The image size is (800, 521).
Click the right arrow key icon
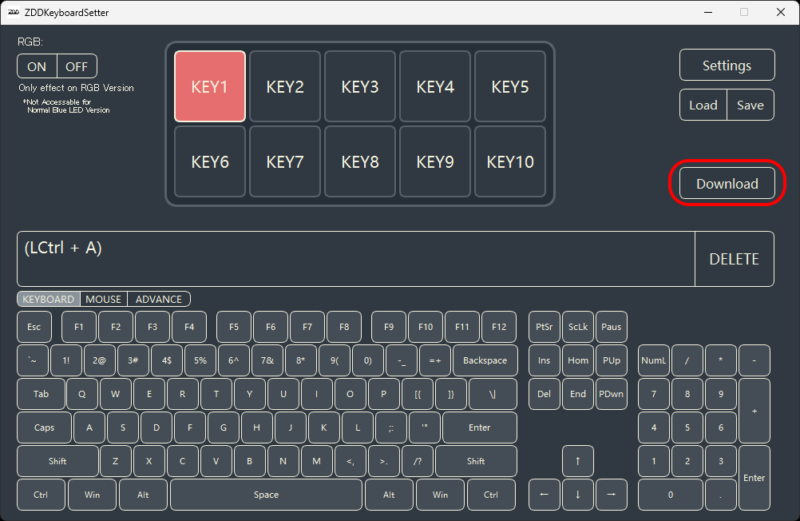click(611, 494)
